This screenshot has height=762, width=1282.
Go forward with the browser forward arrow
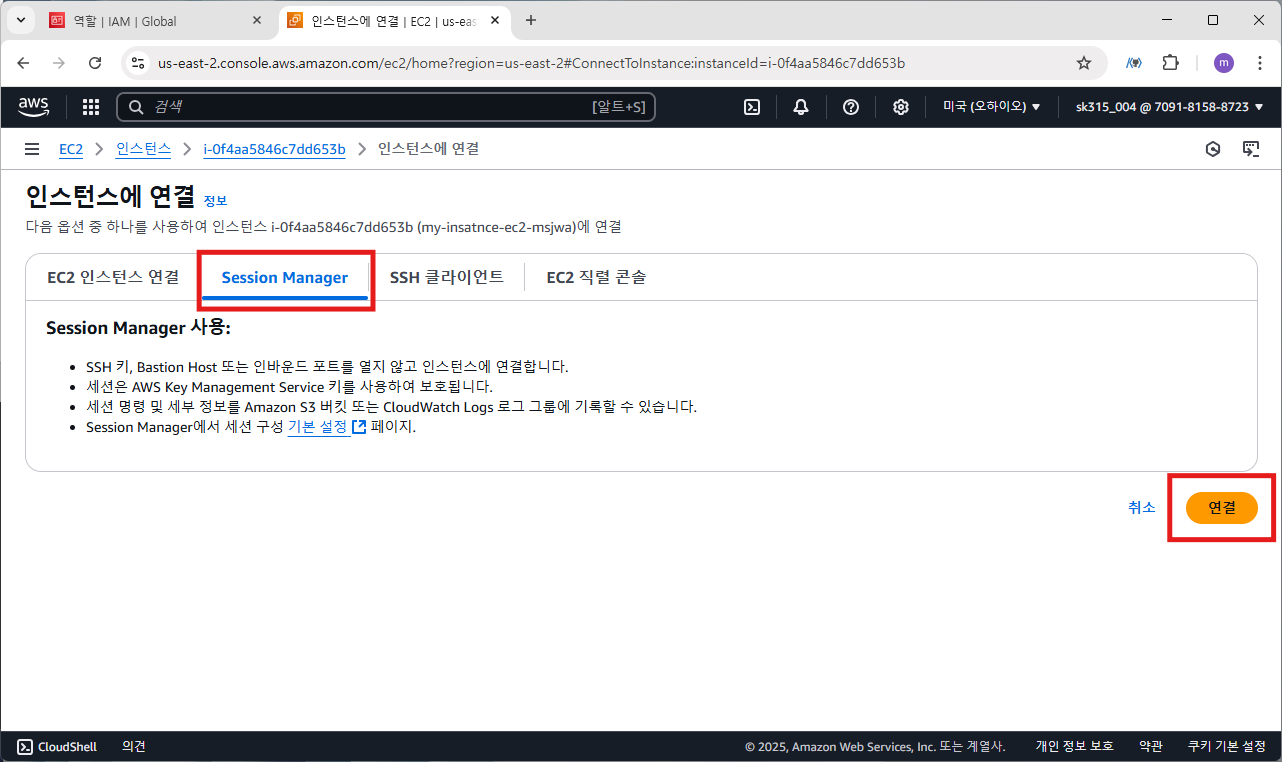[59, 63]
